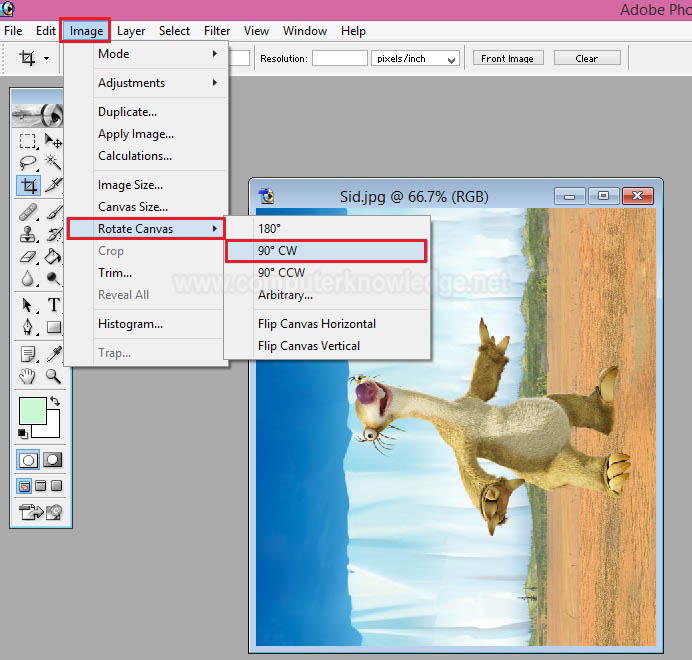
Task: Click the Resolution input field
Action: (340, 58)
